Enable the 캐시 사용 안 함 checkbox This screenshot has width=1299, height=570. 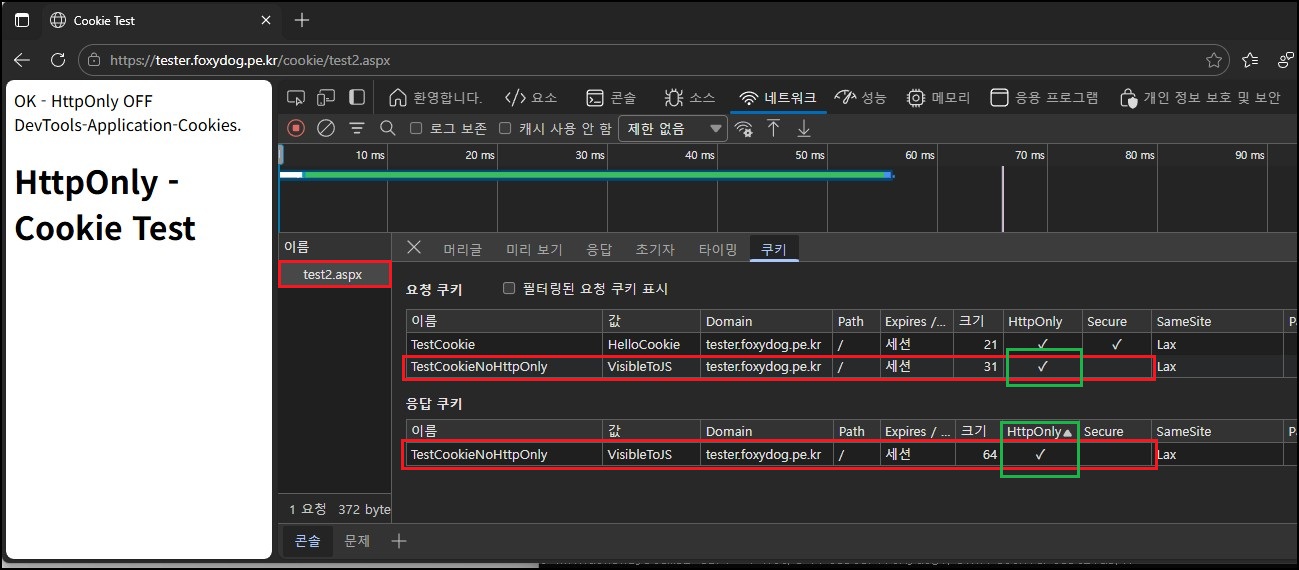click(x=505, y=128)
